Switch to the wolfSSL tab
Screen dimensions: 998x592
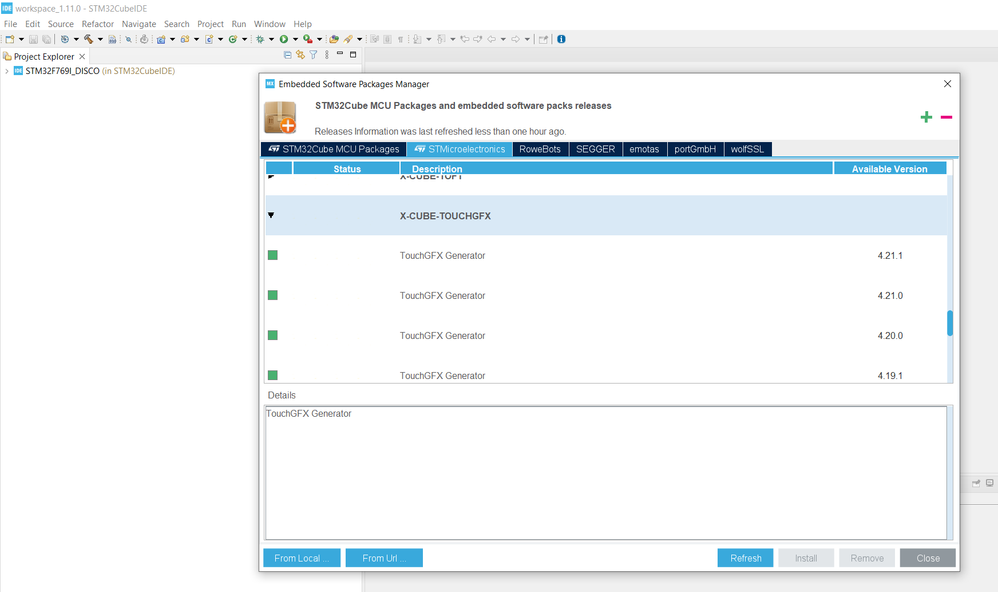click(747, 149)
